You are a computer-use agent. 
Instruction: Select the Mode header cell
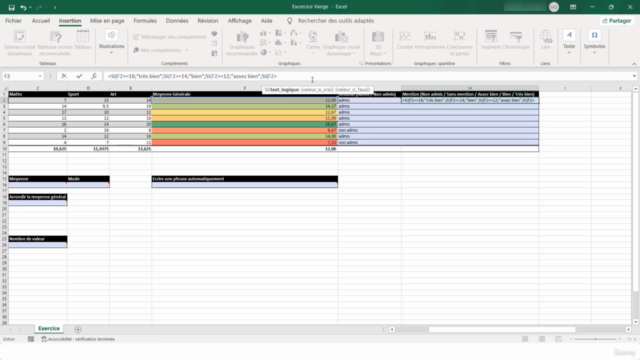(88, 179)
